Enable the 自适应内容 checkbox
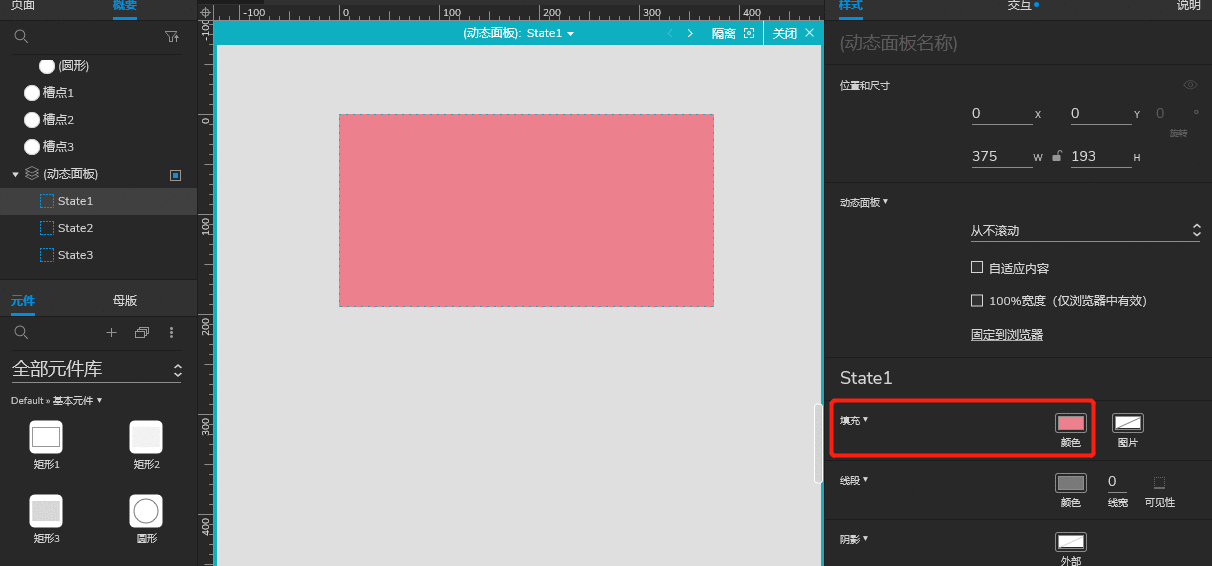The width and height of the screenshot is (1212, 566). click(x=977, y=268)
